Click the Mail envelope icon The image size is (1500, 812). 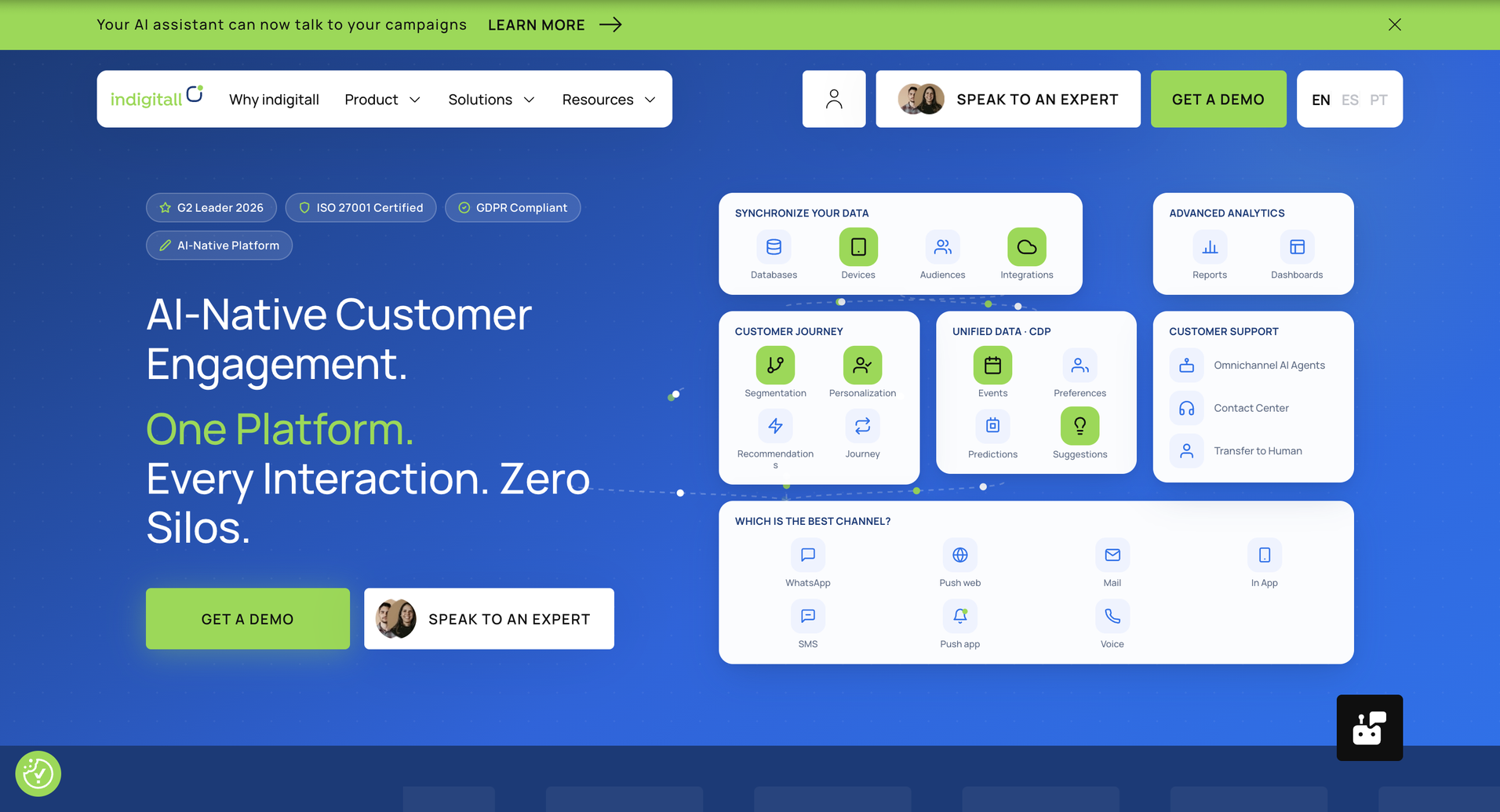pyautogui.click(x=1112, y=555)
